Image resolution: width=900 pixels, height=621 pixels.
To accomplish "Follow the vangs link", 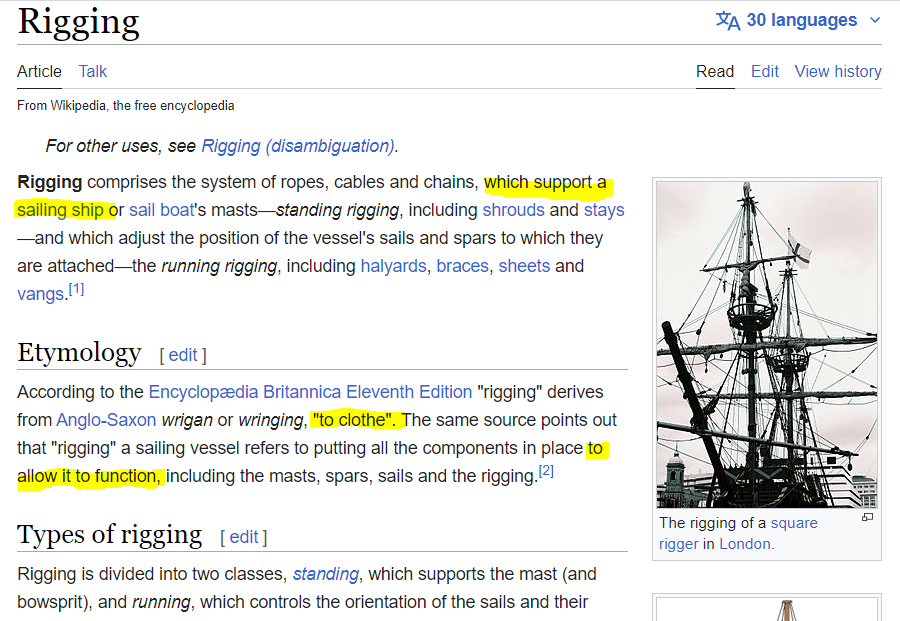I will pos(41,294).
